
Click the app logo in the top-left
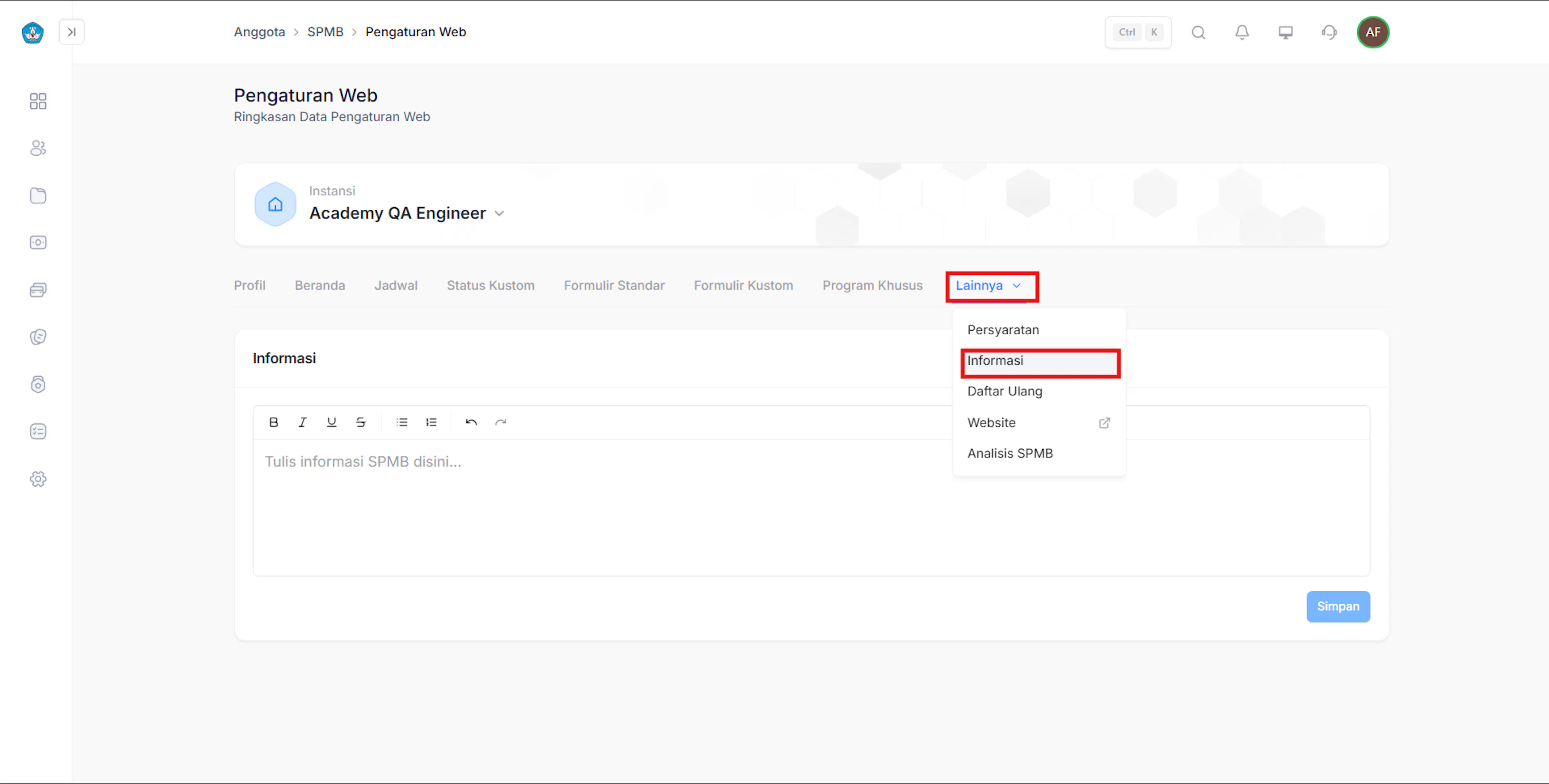(x=32, y=33)
